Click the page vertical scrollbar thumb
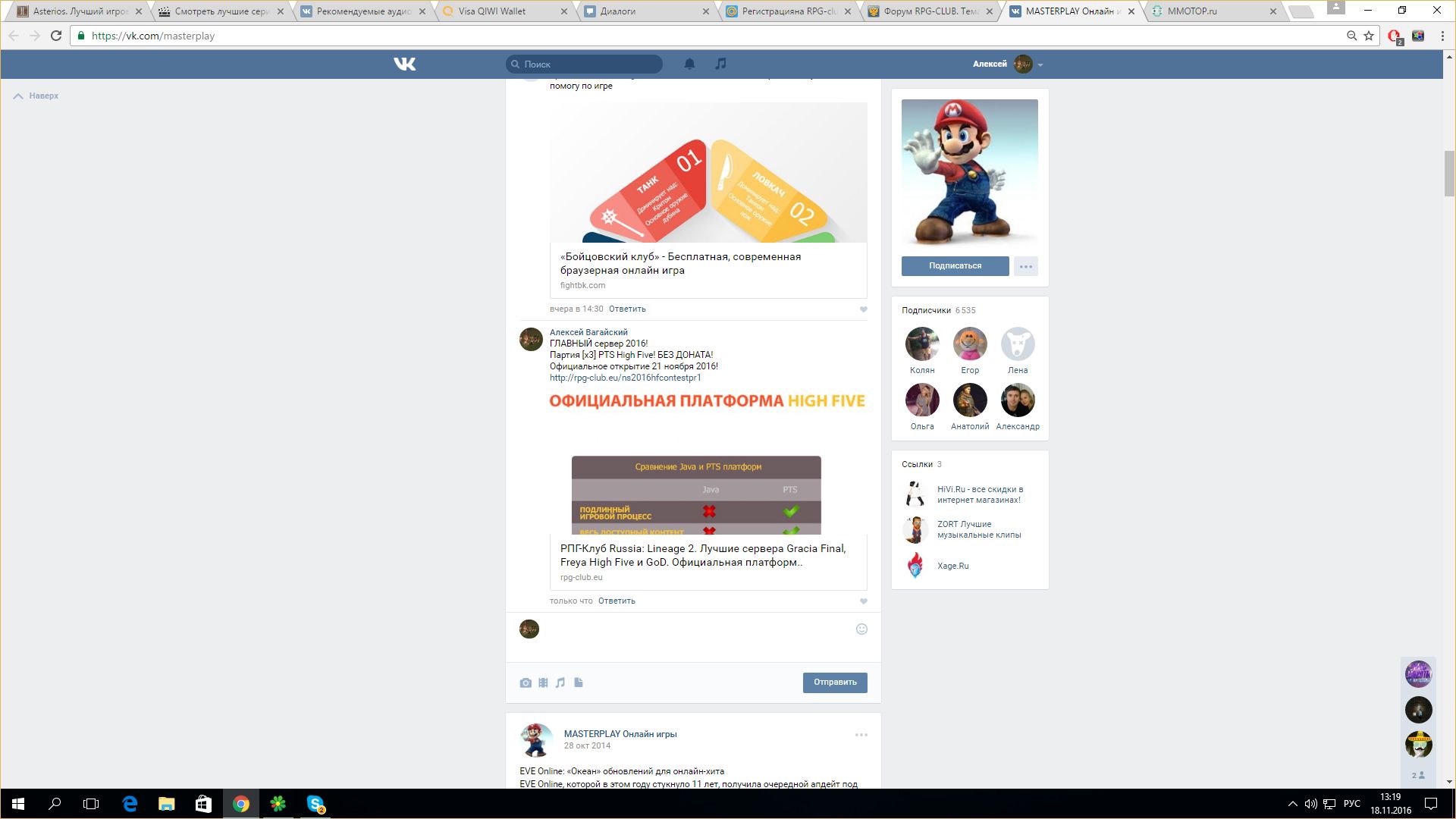This screenshot has width=1456, height=819. point(1449,174)
